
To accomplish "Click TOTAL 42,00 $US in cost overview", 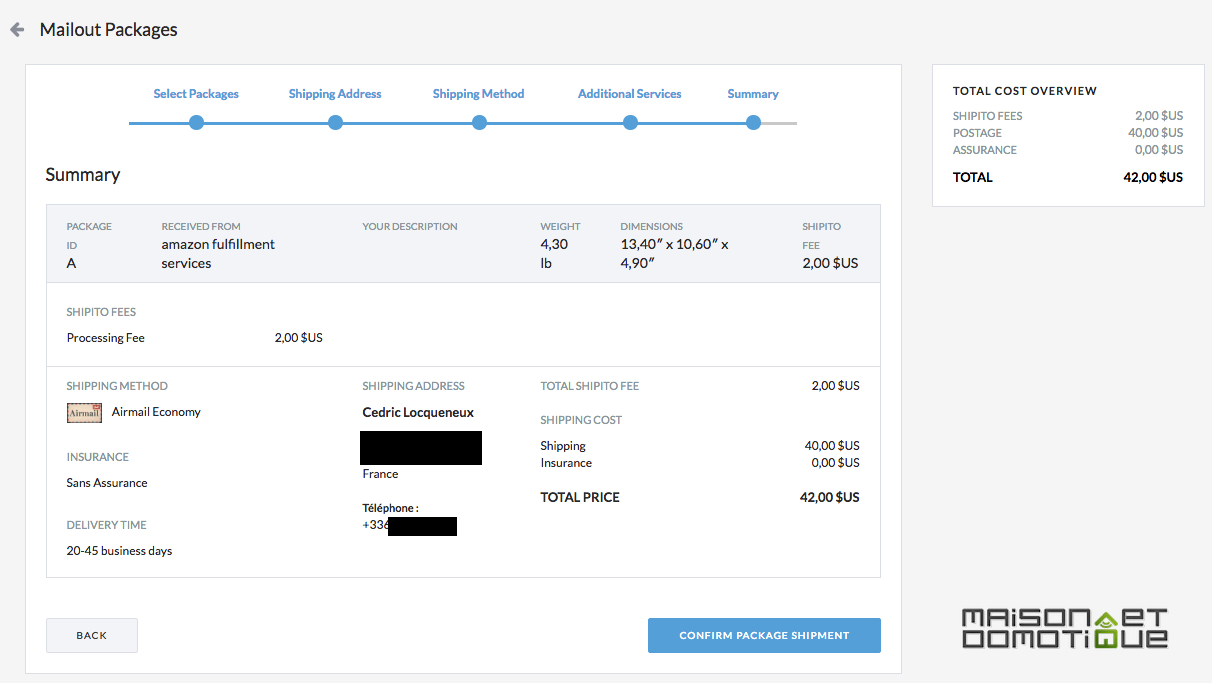I will click(1068, 177).
